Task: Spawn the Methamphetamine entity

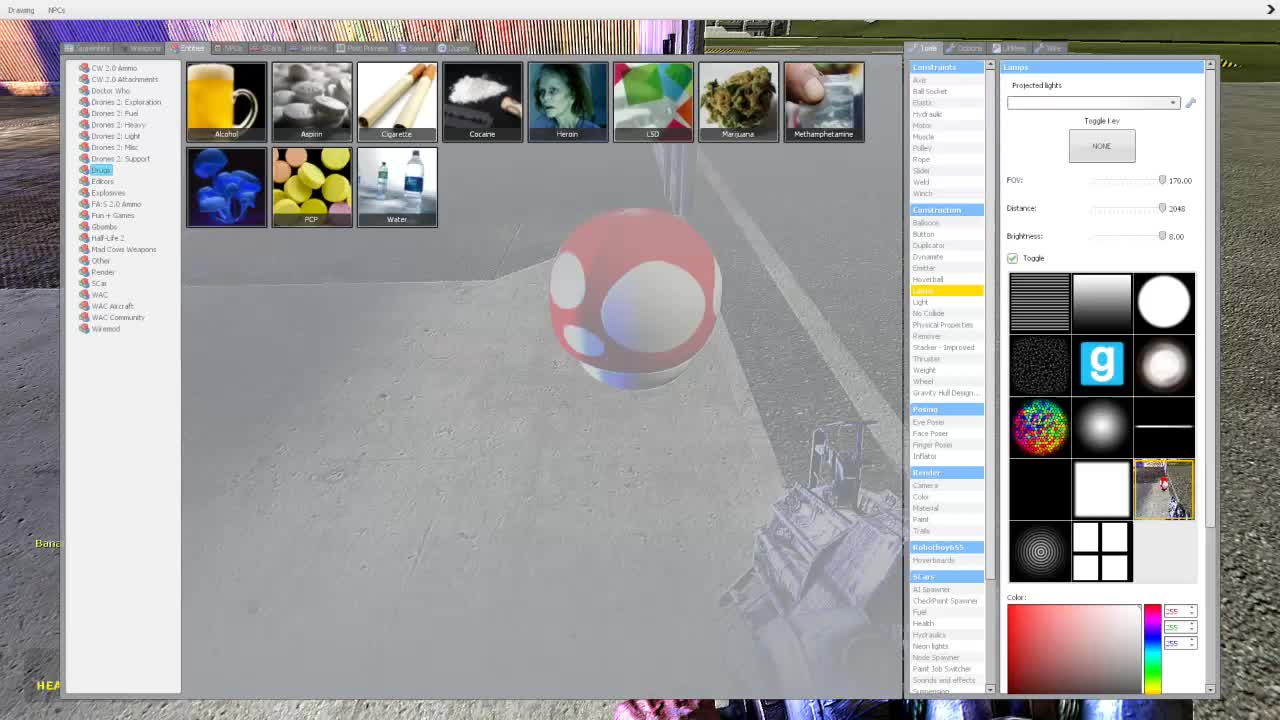Action: pyautogui.click(x=823, y=101)
